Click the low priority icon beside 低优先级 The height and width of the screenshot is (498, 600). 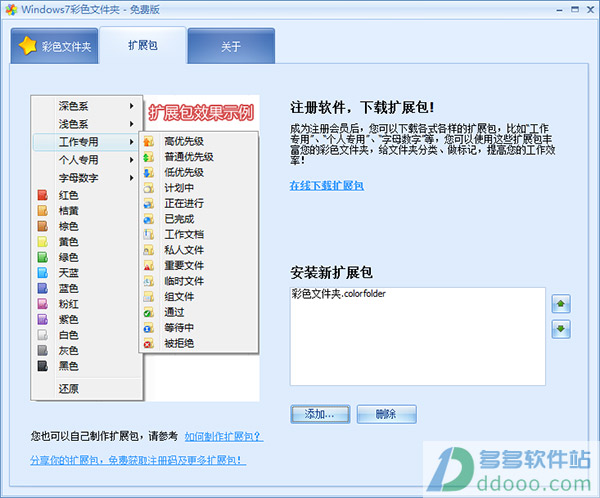148,172
